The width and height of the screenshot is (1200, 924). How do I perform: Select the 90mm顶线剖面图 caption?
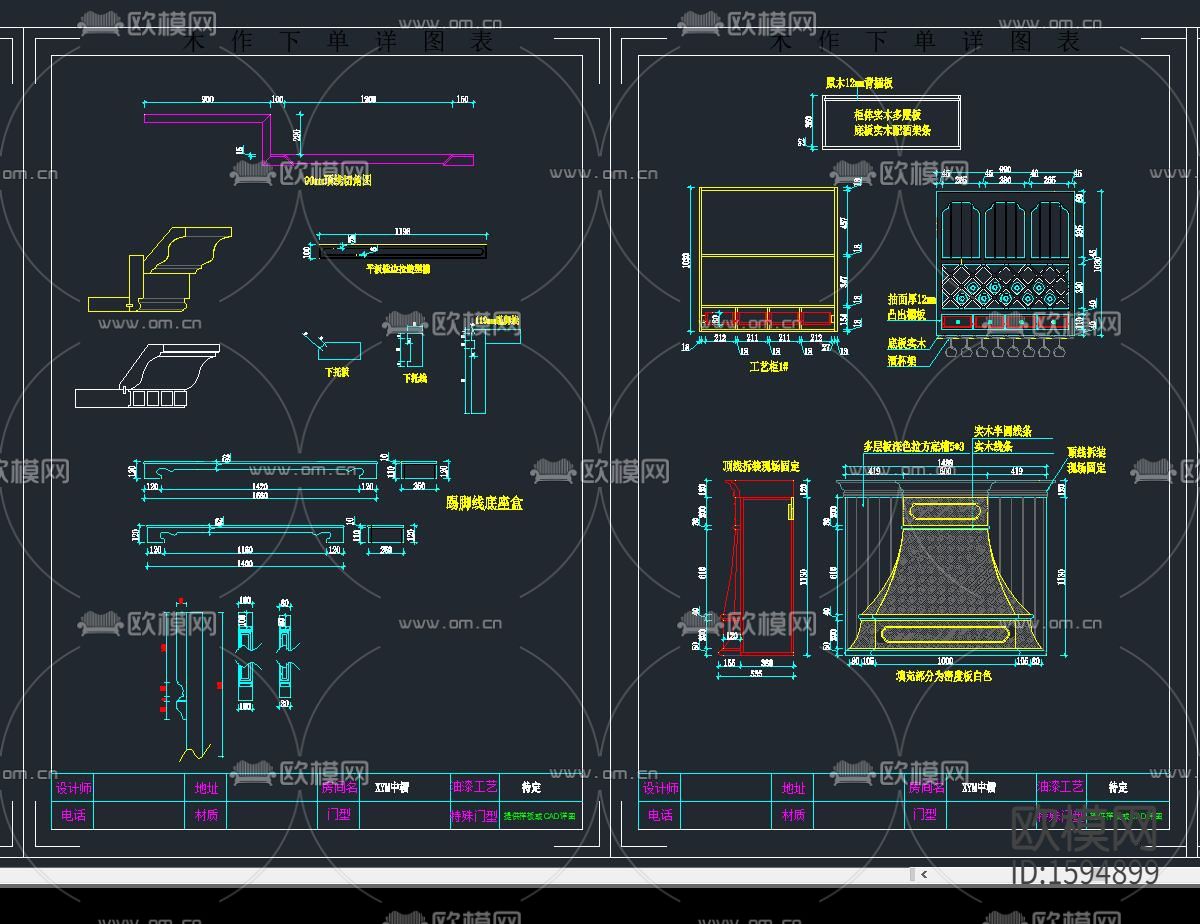point(337,181)
